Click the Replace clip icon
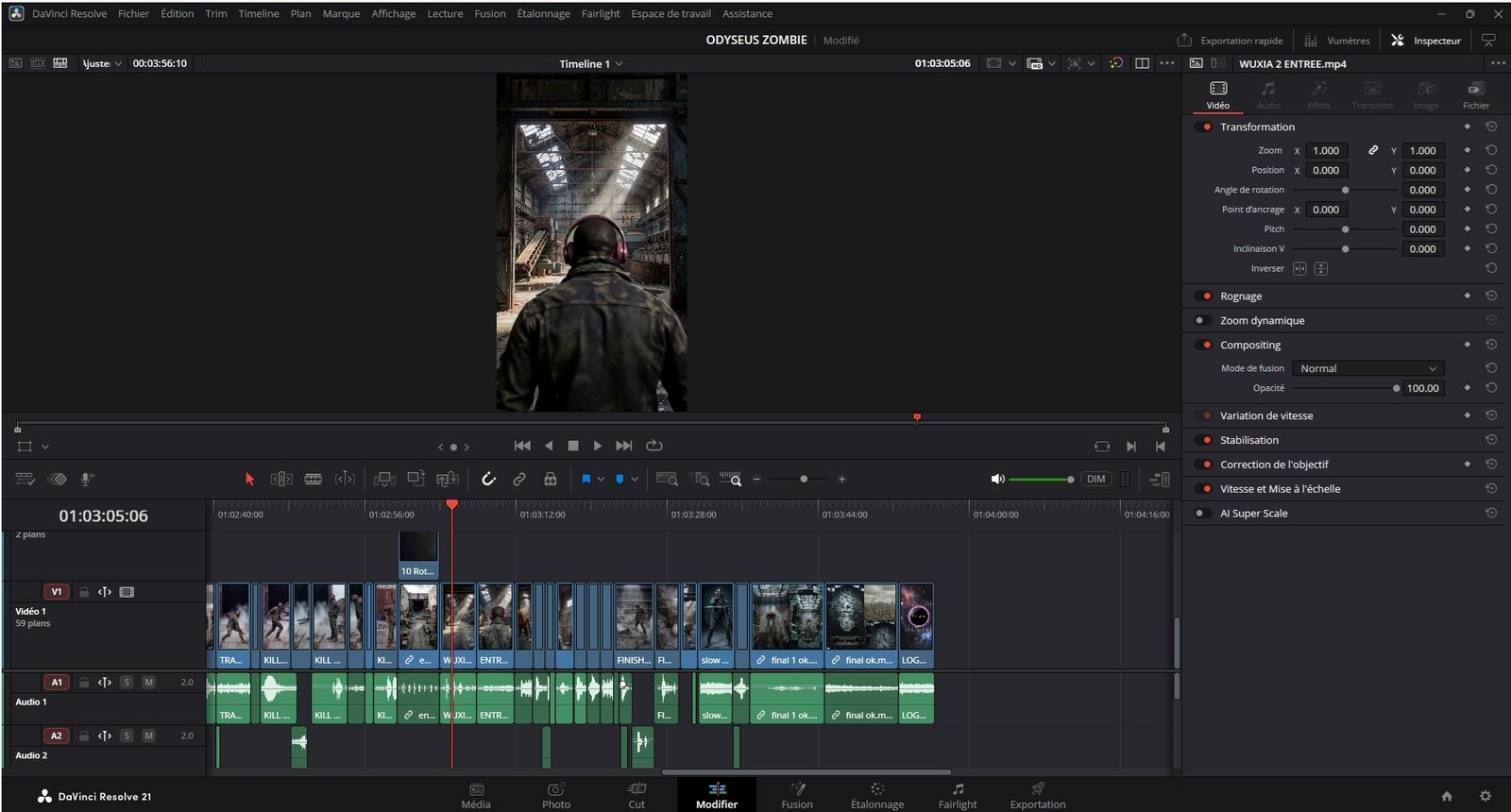The image size is (1511, 812). tap(448, 479)
